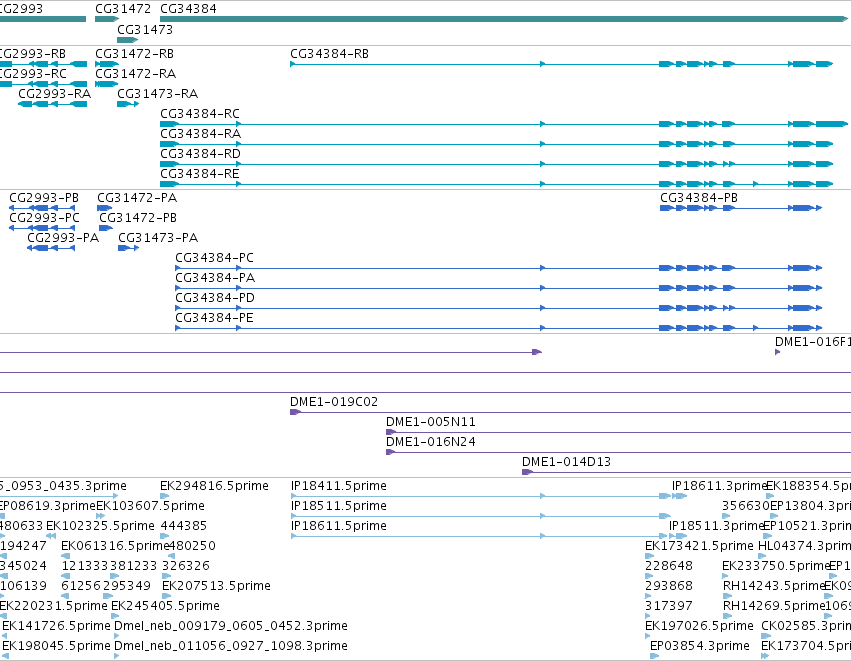
Task: Click the CG31472-PA protein label
Action: pyautogui.click(x=137, y=198)
